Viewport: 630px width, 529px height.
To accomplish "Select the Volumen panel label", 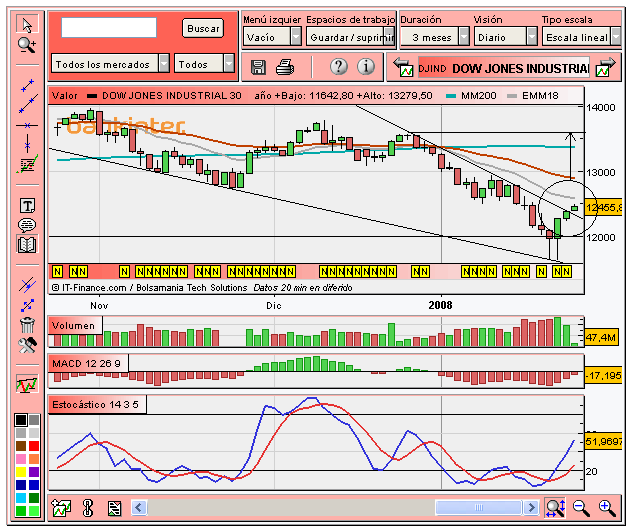I will tap(73, 325).
